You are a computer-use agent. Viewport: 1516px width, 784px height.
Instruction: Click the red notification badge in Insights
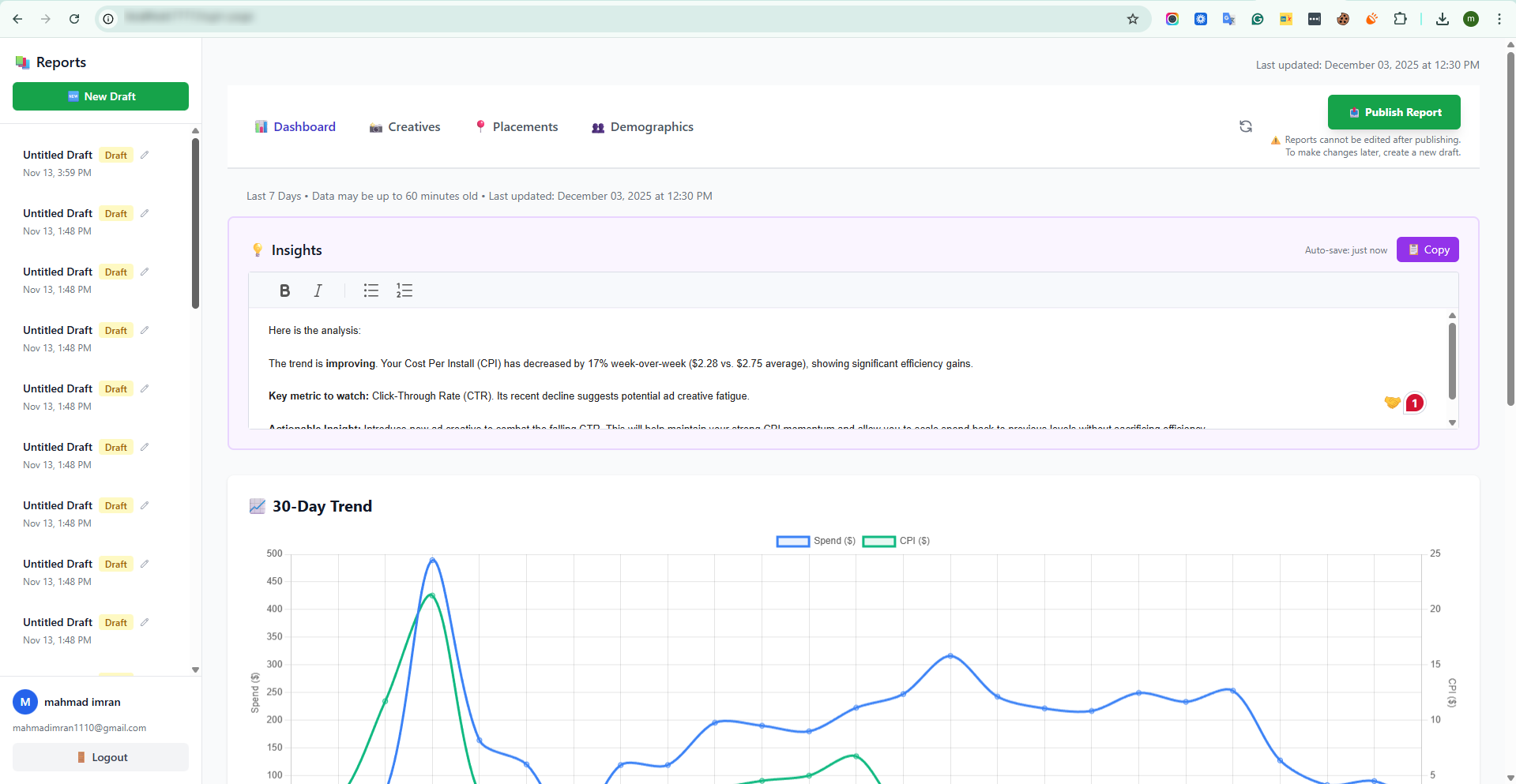point(1414,403)
